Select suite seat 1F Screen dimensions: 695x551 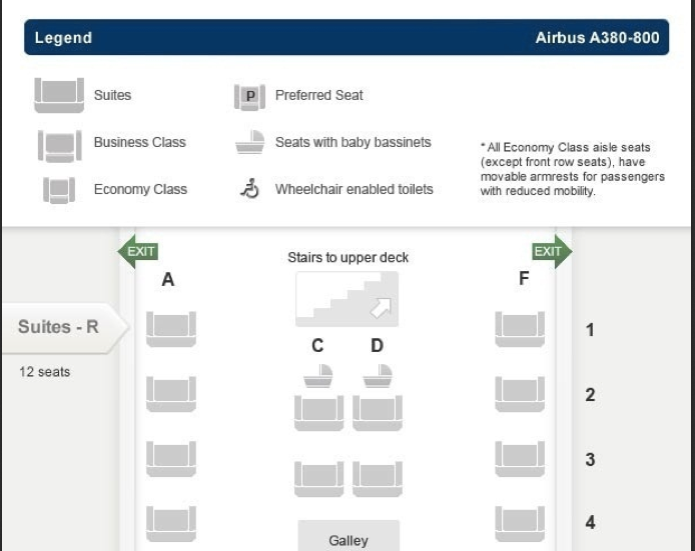click(x=520, y=329)
